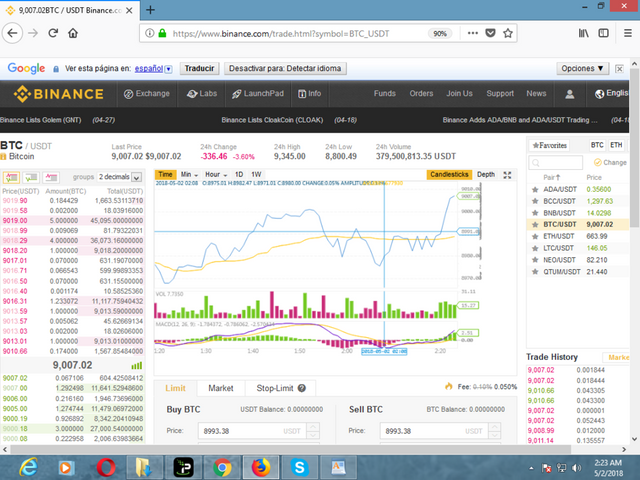Expand chart to fullscreen
This screenshot has height=480, width=640.
click(507, 175)
